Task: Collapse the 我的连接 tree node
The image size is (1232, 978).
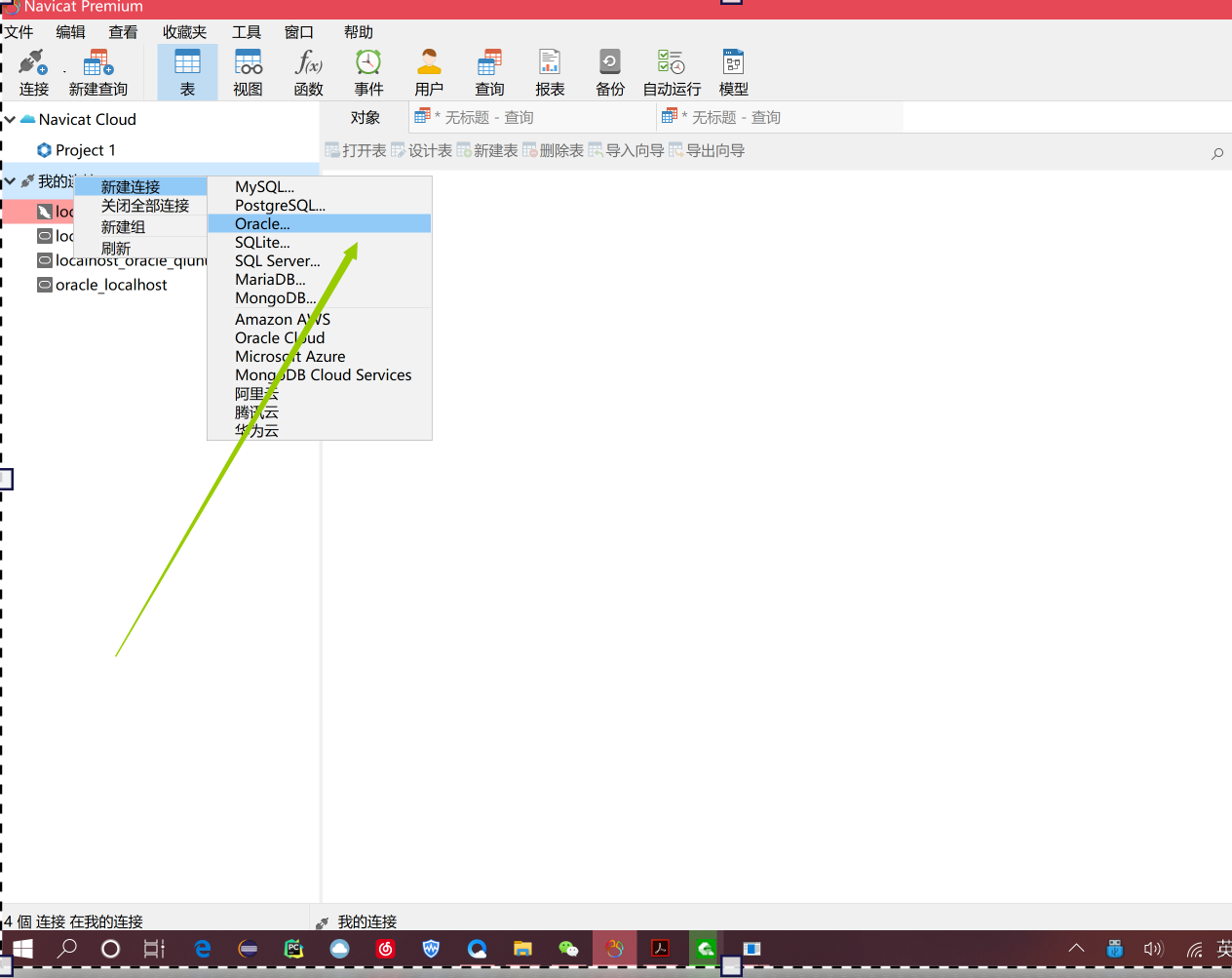Action: (x=10, y=181)
